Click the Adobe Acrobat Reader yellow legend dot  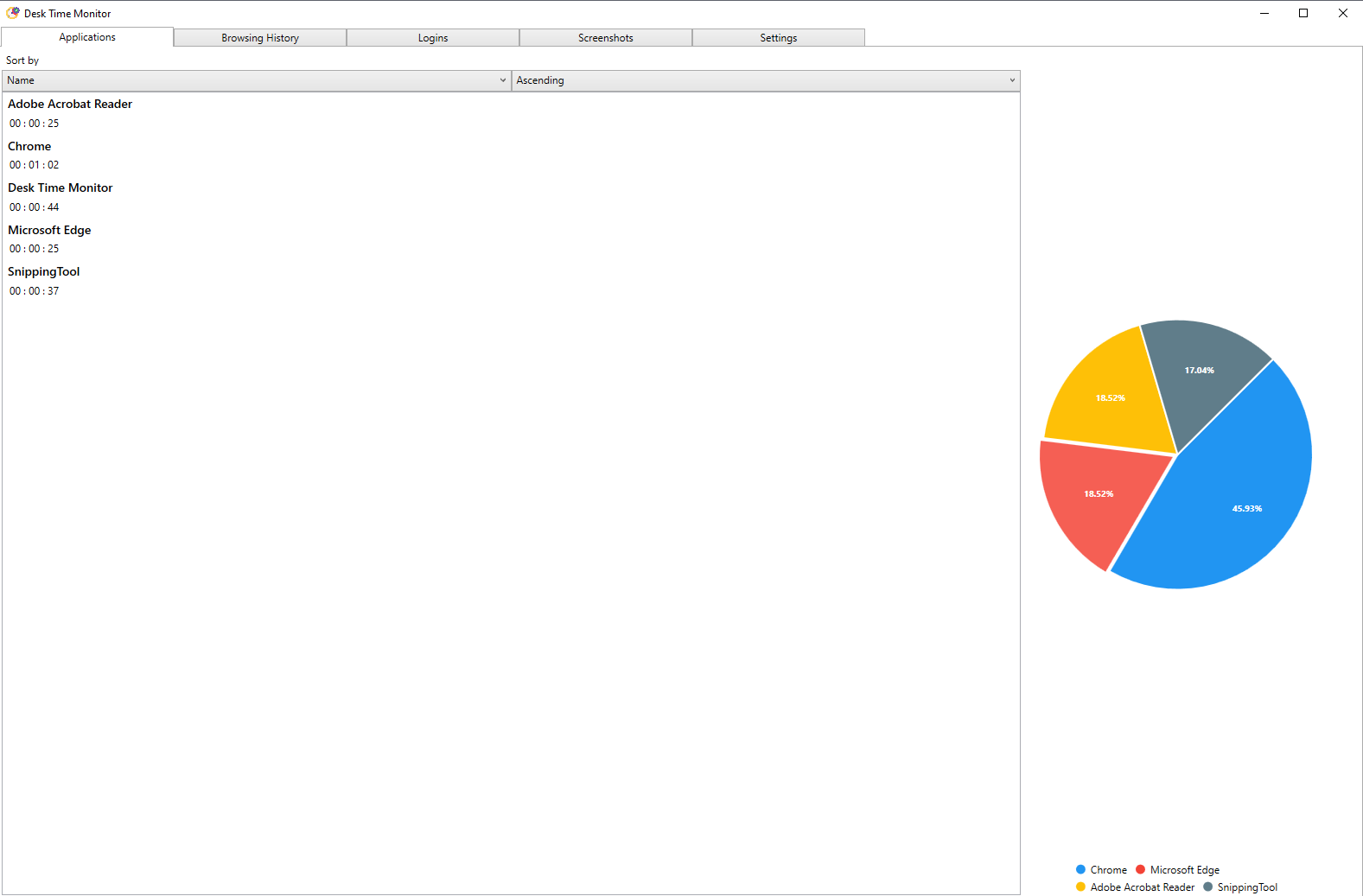1080,886
